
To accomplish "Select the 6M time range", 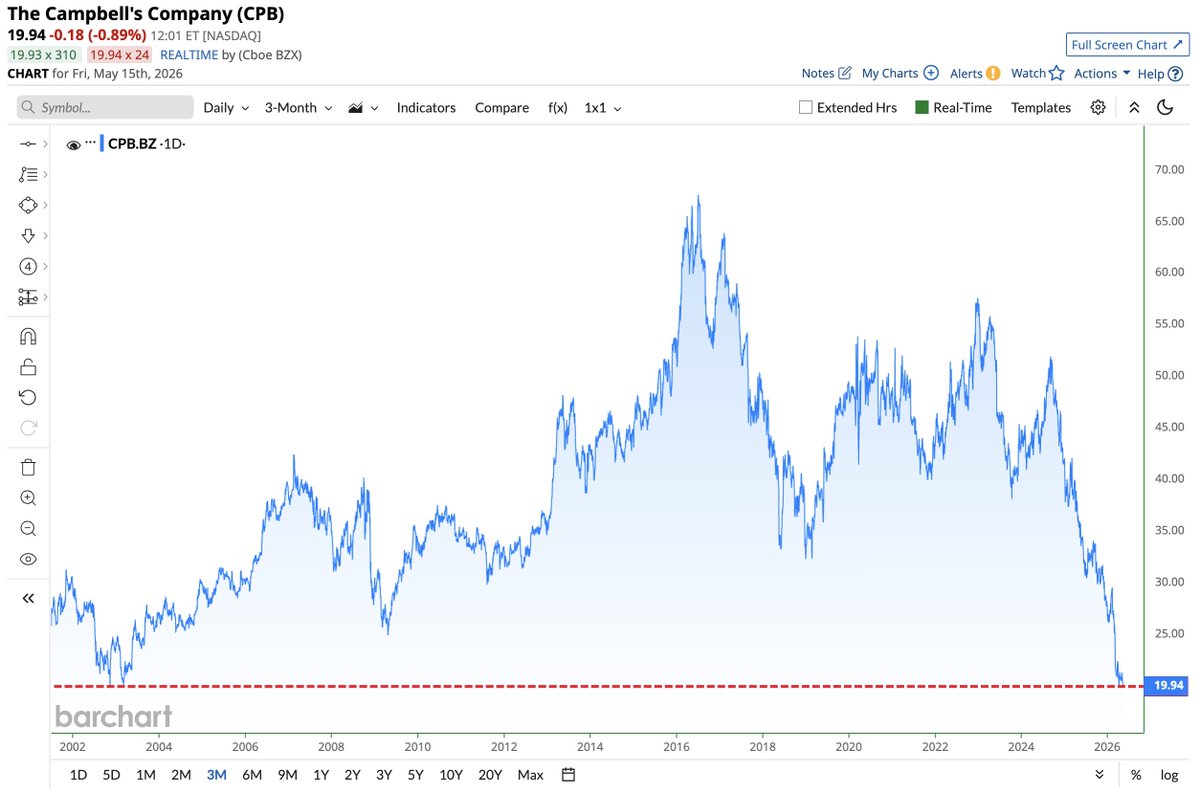I will point(252,774).
